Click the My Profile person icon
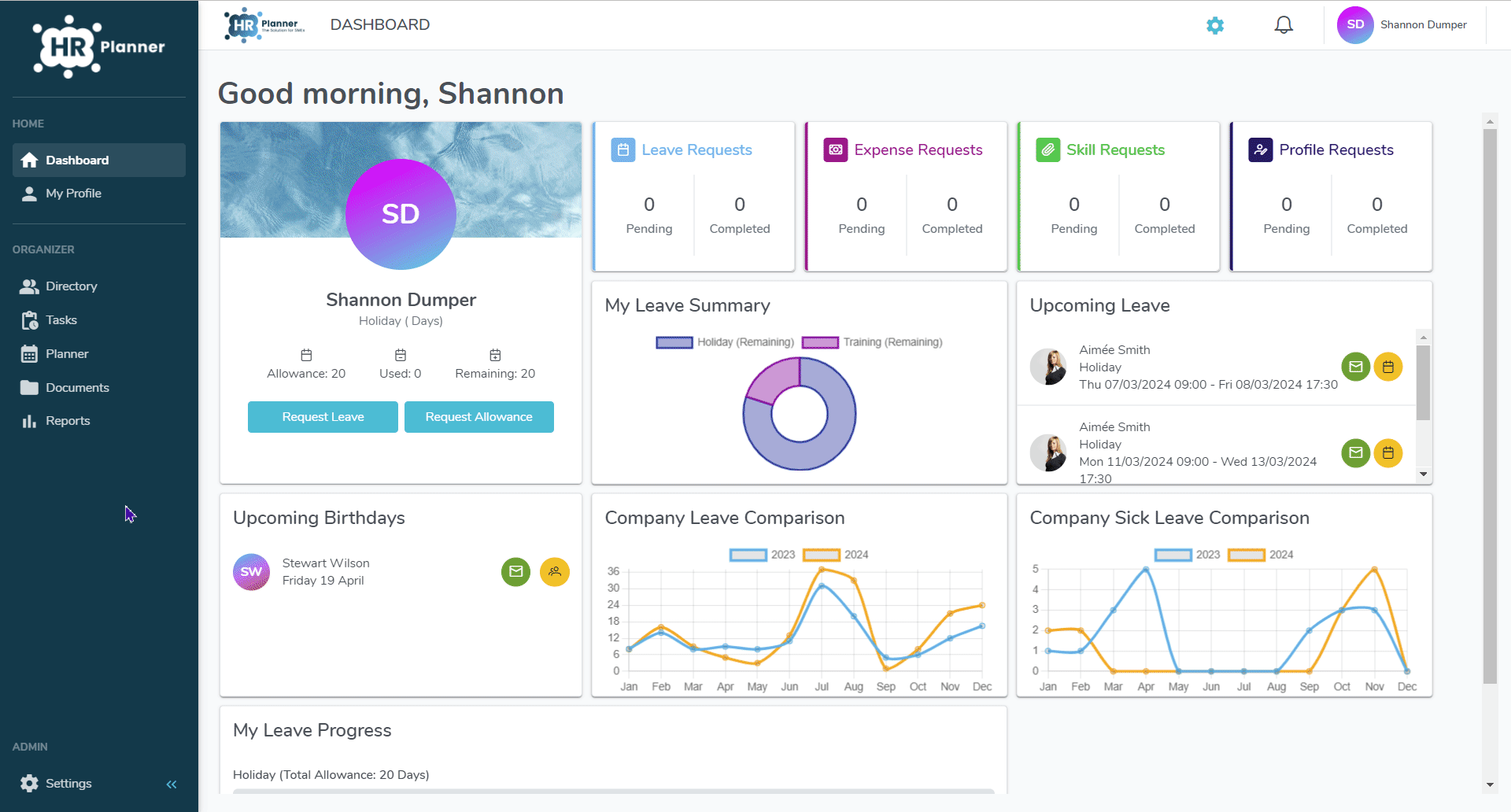 click(29, 194)
